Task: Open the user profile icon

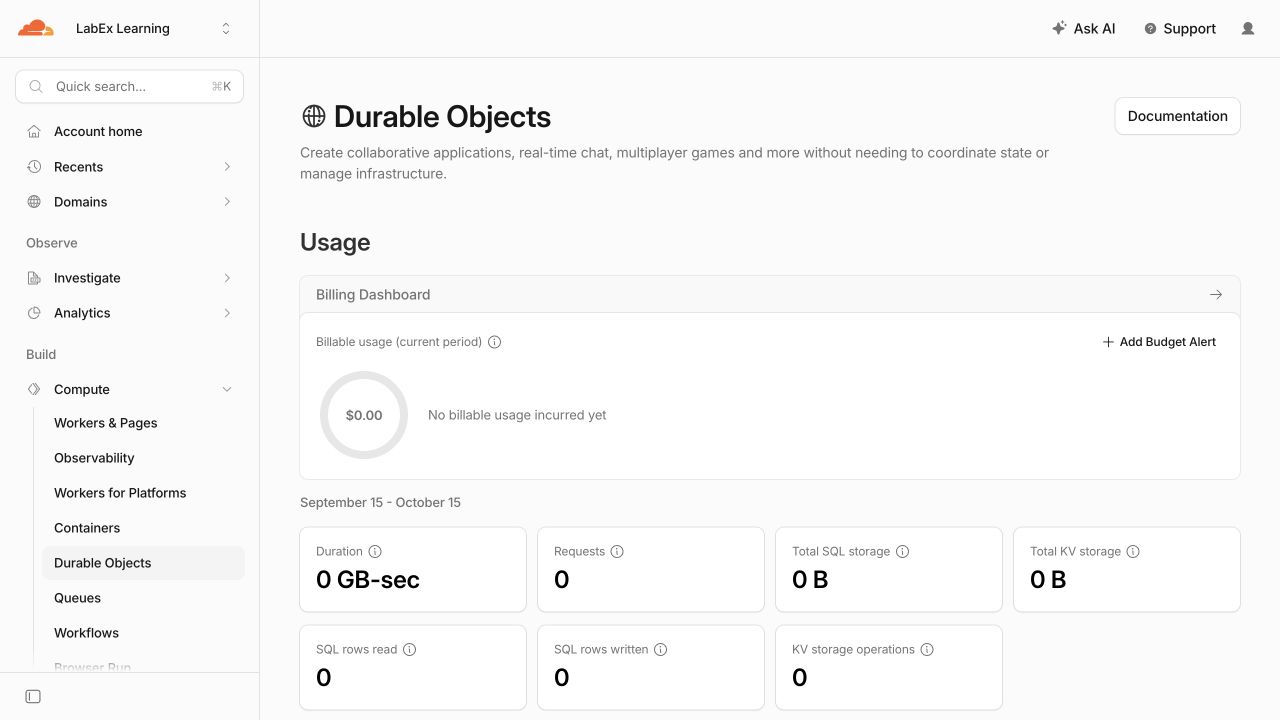Action: [1248, 29]
